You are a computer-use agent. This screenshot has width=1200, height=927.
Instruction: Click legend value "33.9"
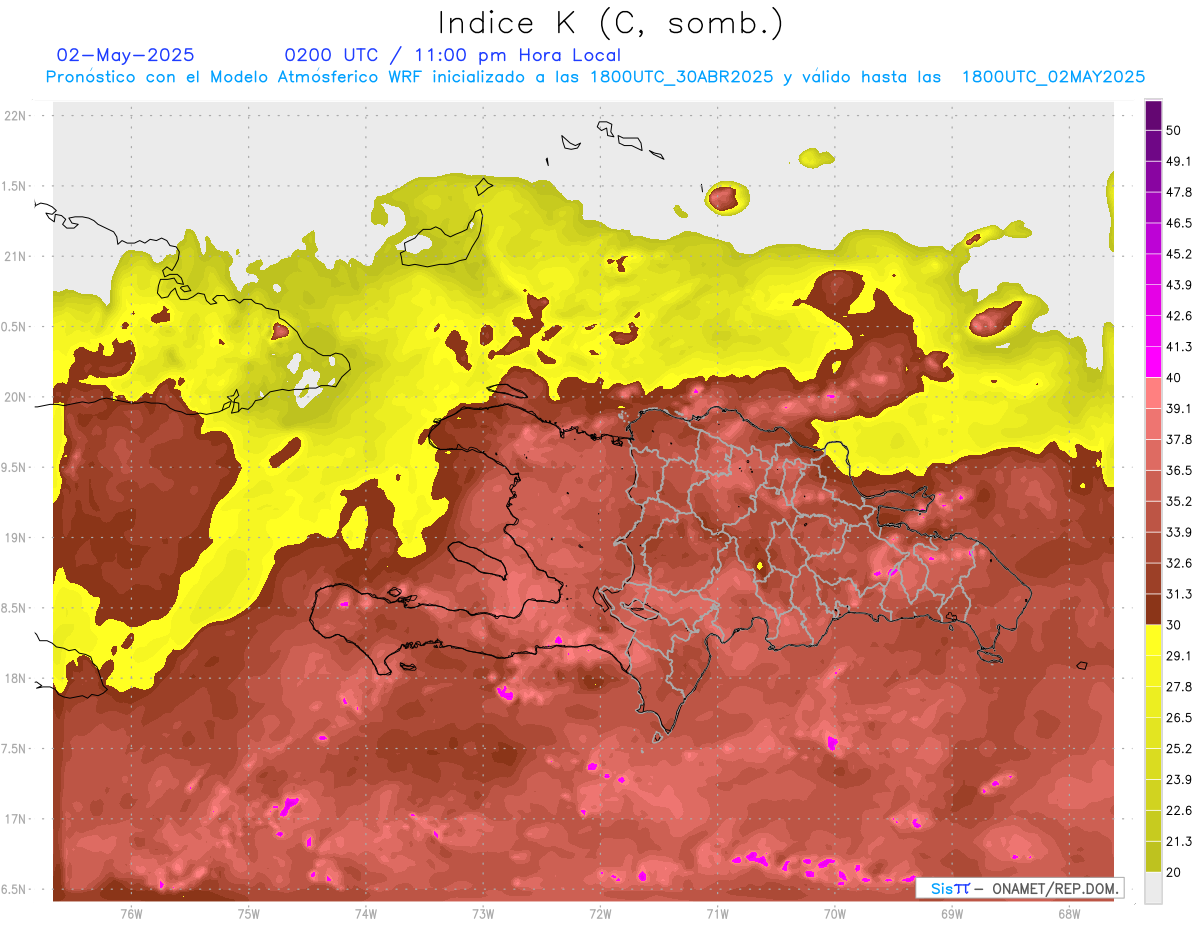[x=1178, y=532]
